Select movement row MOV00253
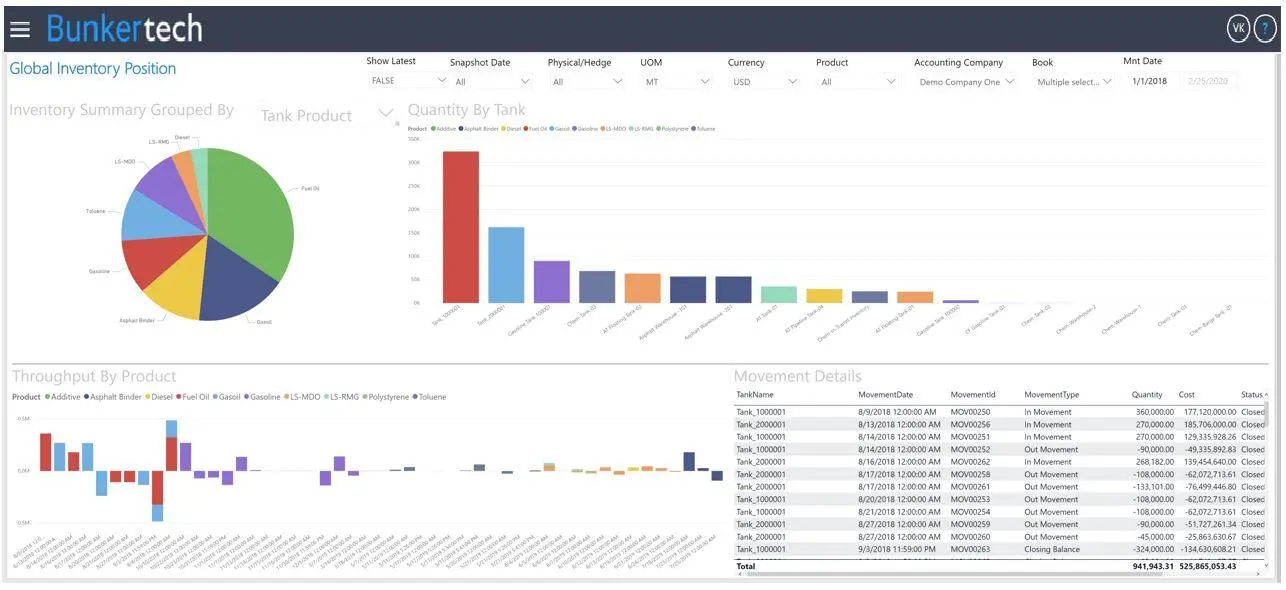 point(1000,499)
